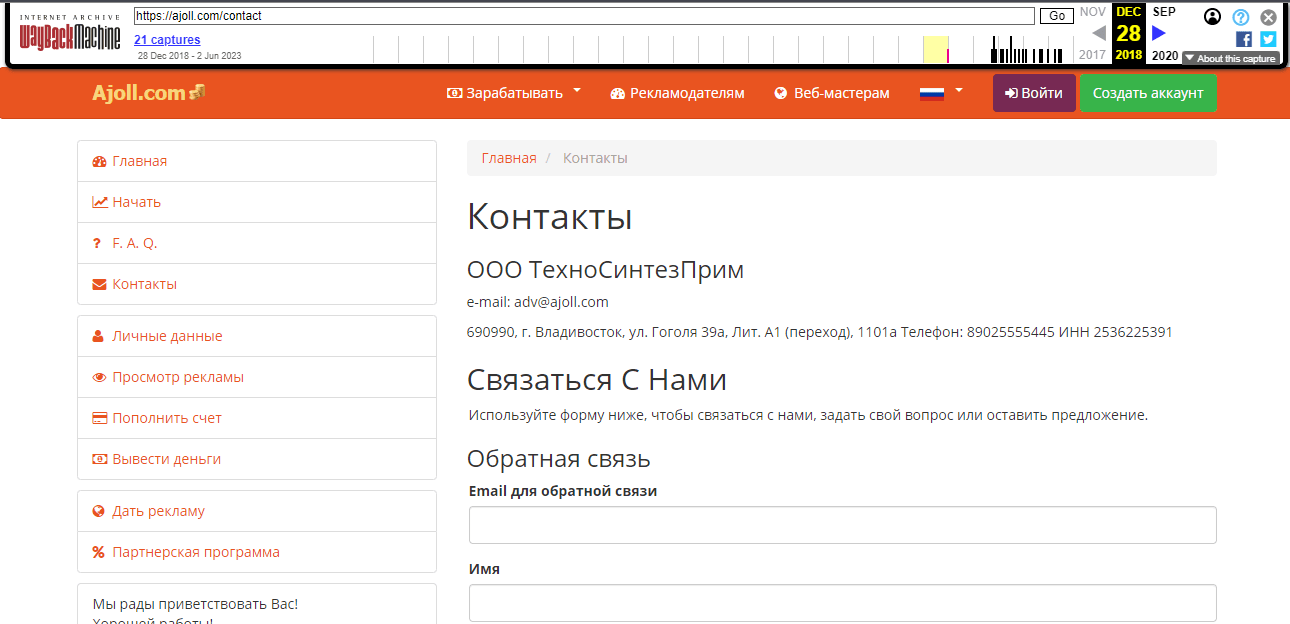Viewport: 1290px width, 624px height.
Task: Select Просмотр рекламы in the sidebar
Action: pyautogui.click(x=178, y=377)
